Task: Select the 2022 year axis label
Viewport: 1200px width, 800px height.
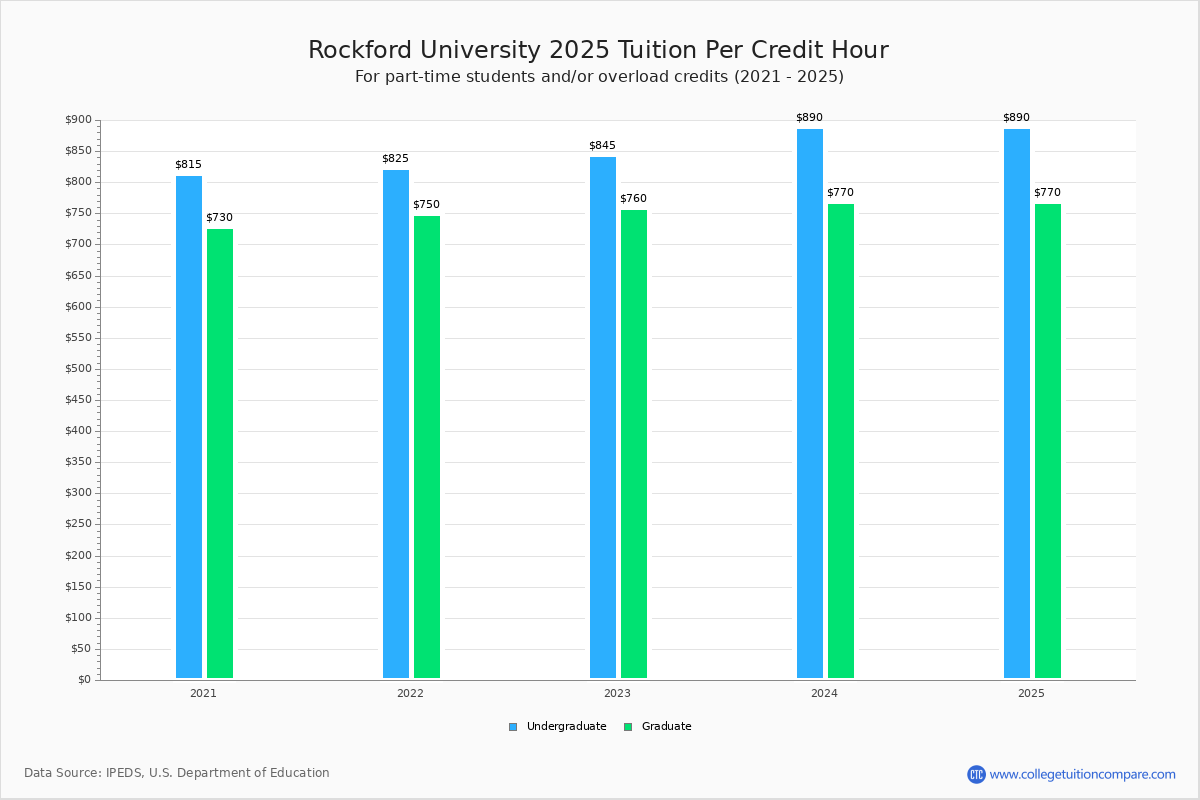Action: point(409,692)
